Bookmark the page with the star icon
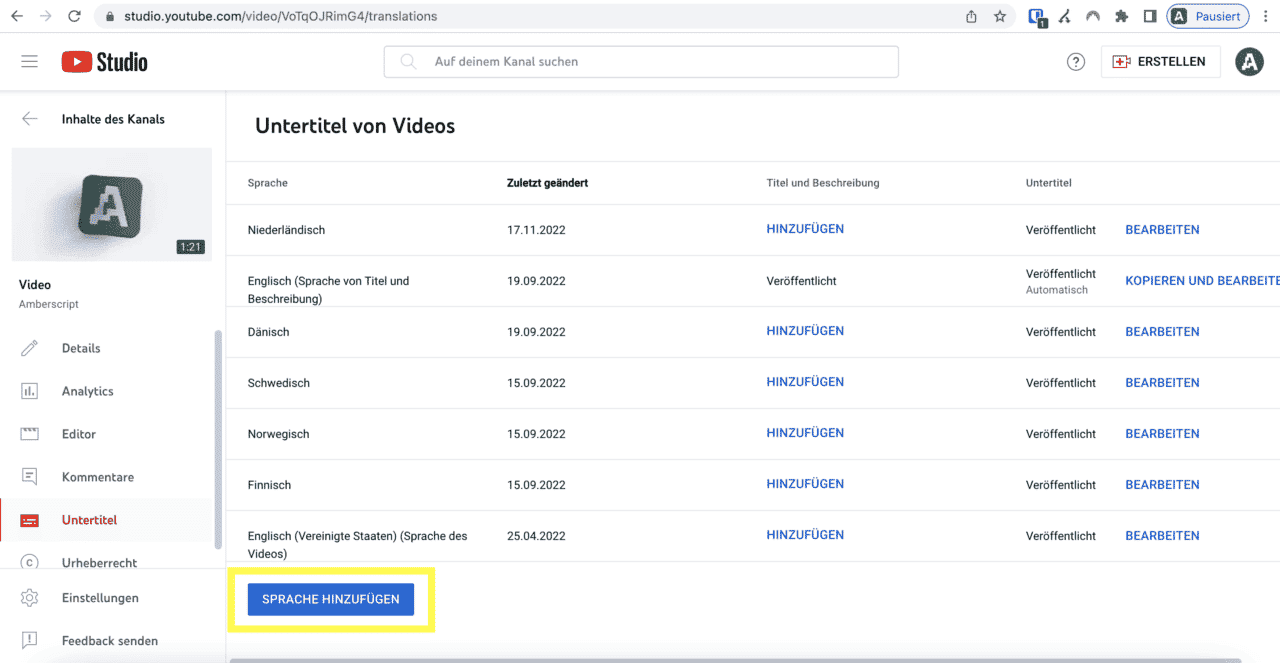This screenshot has width=1280, height=663. (x=1000, y=16)
